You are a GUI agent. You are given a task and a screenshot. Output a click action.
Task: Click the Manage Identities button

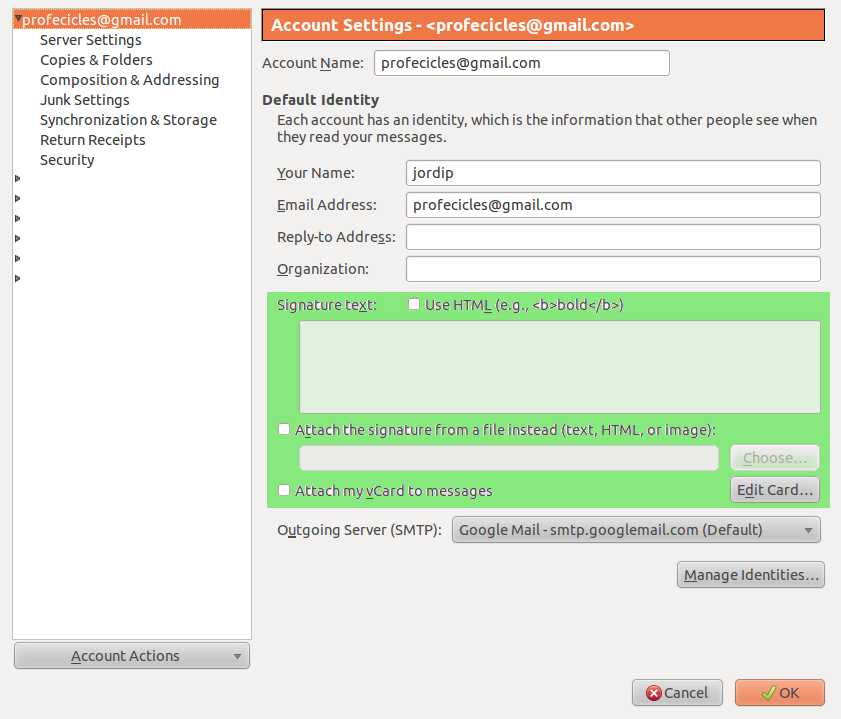[750, 575]
